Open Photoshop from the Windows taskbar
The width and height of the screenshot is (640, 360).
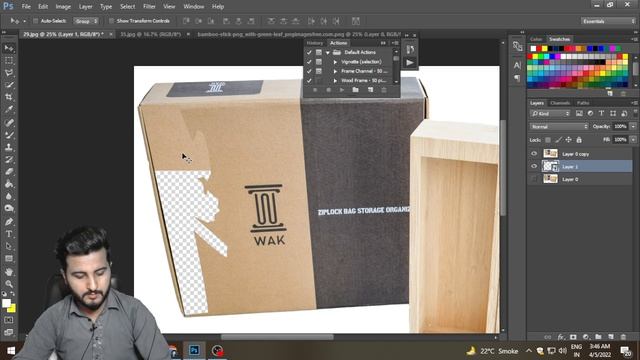pos(194,350)
